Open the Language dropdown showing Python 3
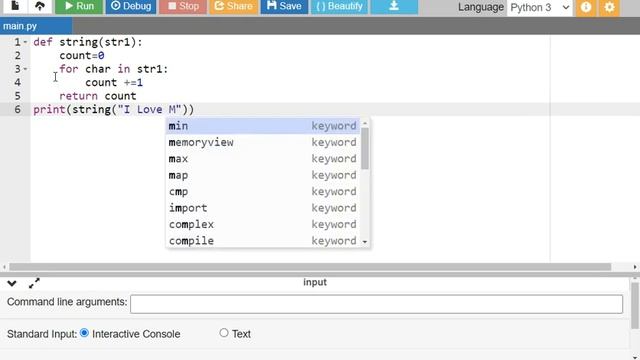 pyautogui.click(x=540, y=7)
